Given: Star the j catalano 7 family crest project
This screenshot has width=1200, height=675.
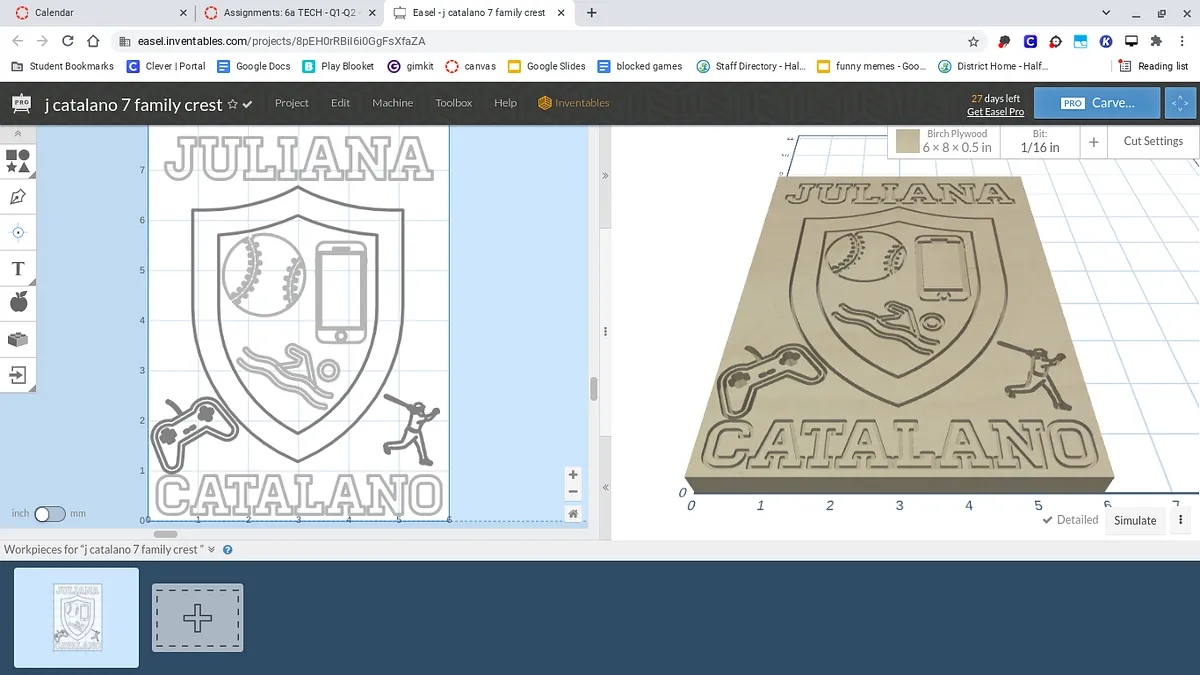Looking at the screenshot, I should [x=233, y=104].
